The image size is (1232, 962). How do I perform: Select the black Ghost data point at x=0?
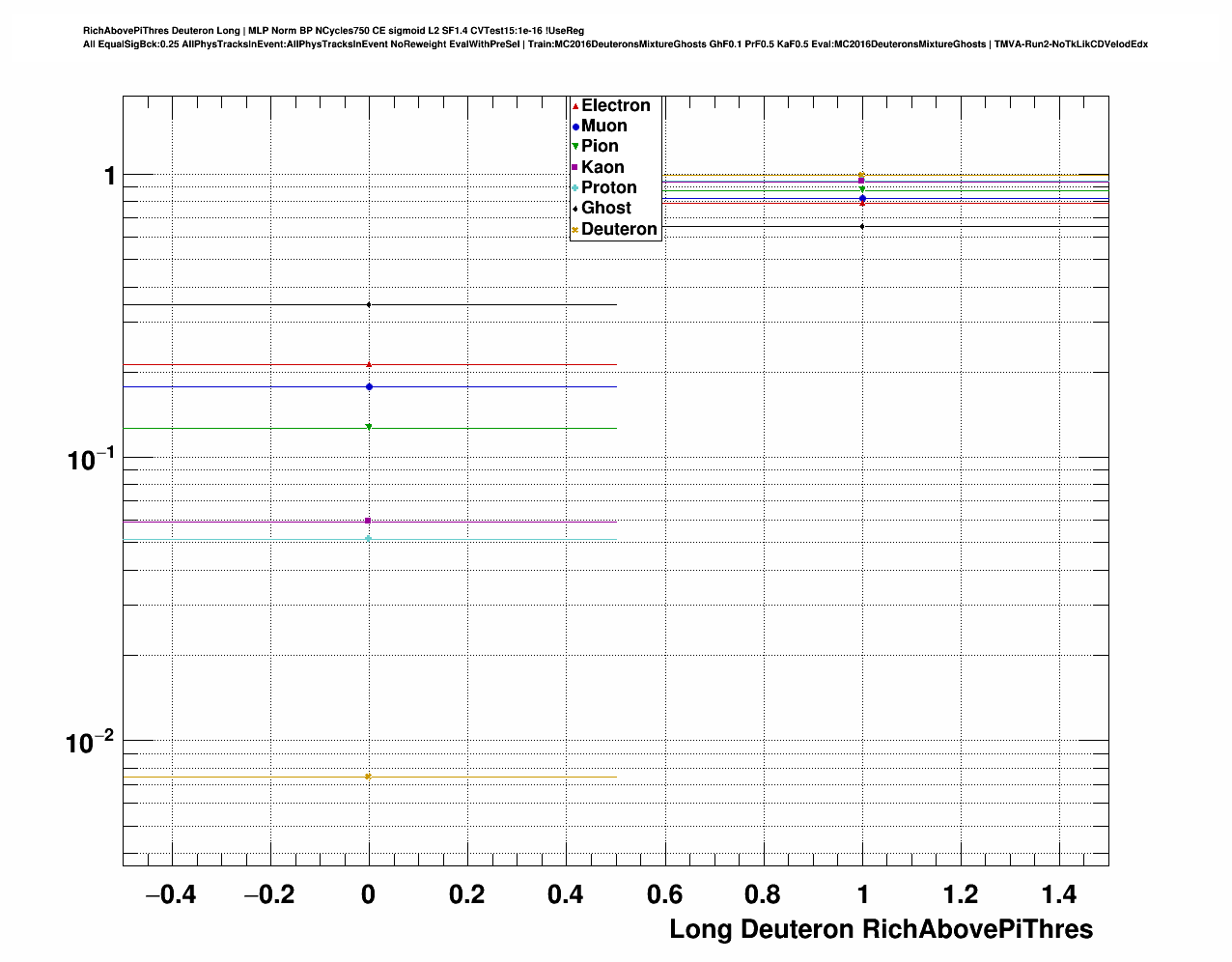[x=369, y=305]
